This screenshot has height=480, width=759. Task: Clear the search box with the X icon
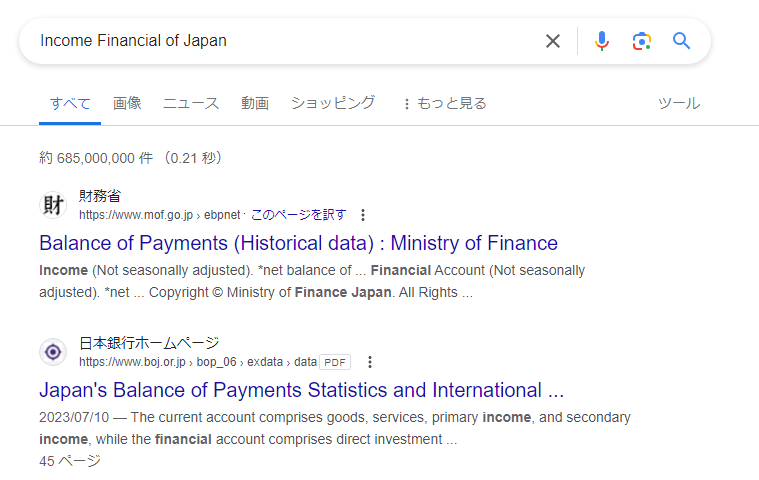coord(553,41)
